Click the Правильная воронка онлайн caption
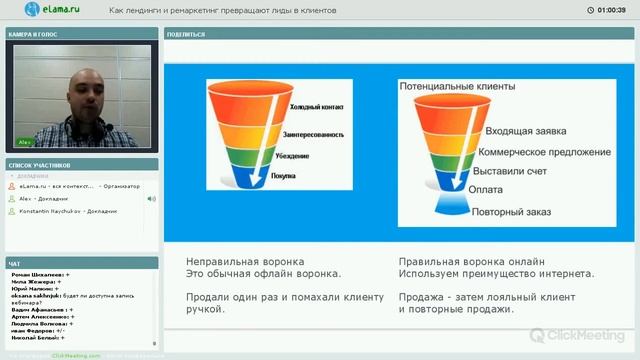The image size is (640, 360). click(471, 261)
